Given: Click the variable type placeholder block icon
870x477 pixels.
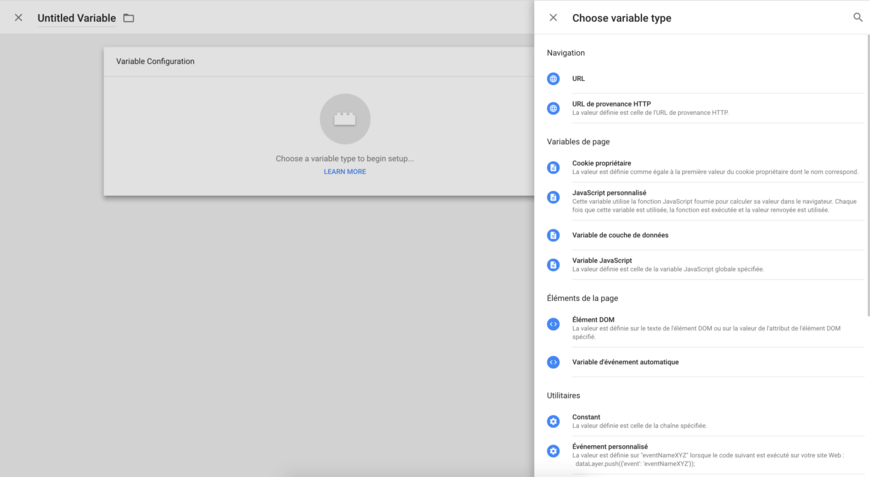Looking at the screenshot, I should click(x=345, y=119).
